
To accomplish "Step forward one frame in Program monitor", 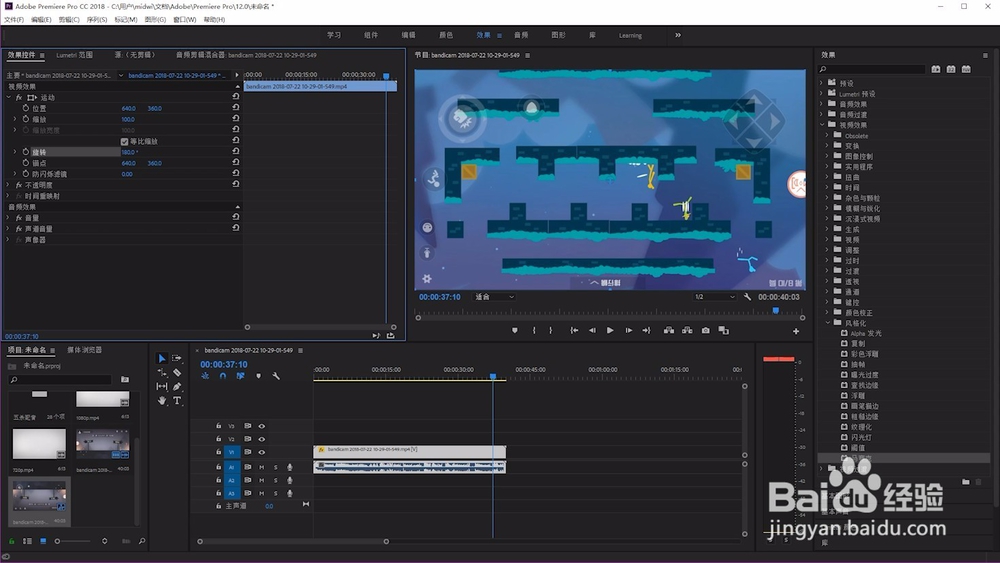I will 628,330.
